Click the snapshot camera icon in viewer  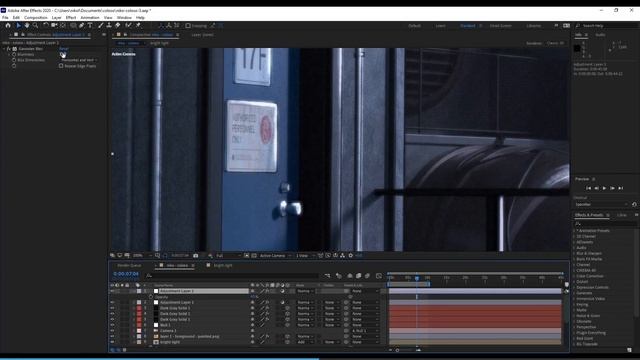click(196, 256)
